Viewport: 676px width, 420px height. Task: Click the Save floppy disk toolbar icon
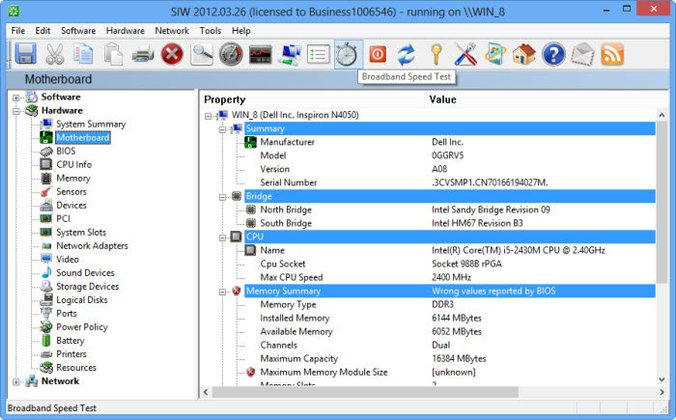click(x=26, y=54)
